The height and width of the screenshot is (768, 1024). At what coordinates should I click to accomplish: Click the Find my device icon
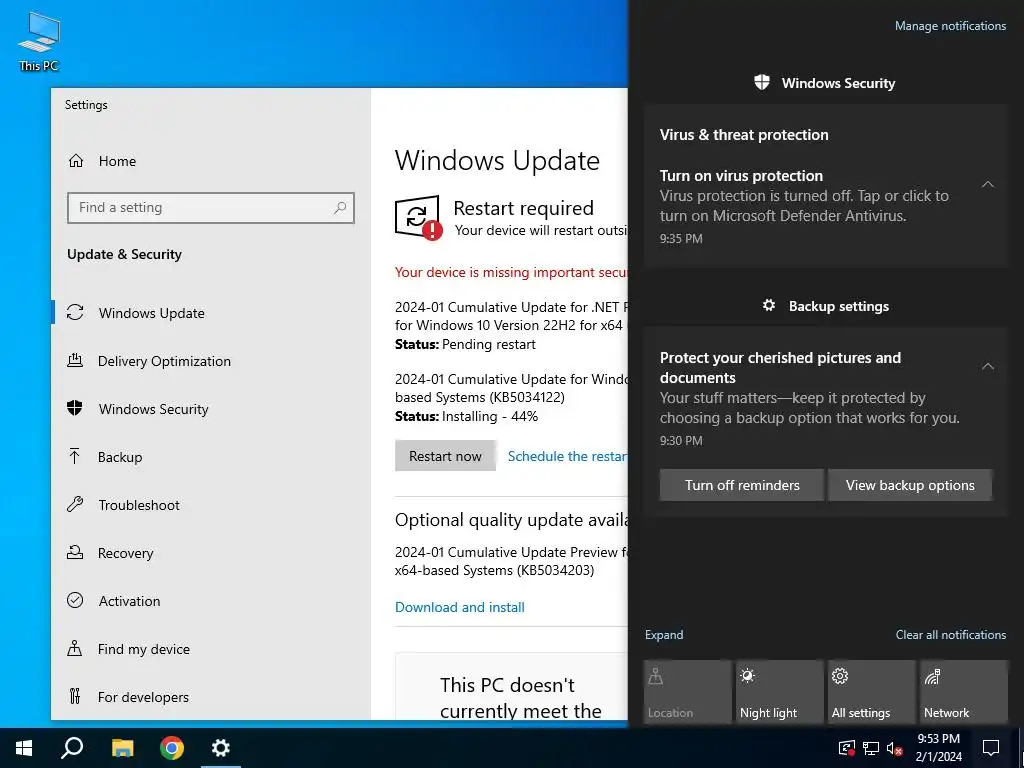click(75, 648)
